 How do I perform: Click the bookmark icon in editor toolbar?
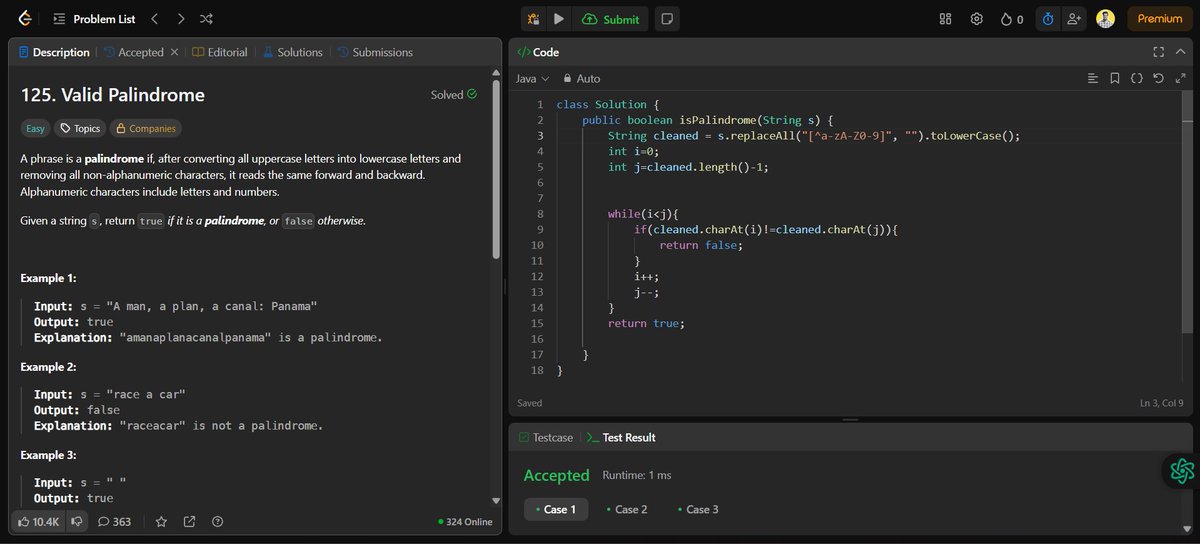point(1115,78)
